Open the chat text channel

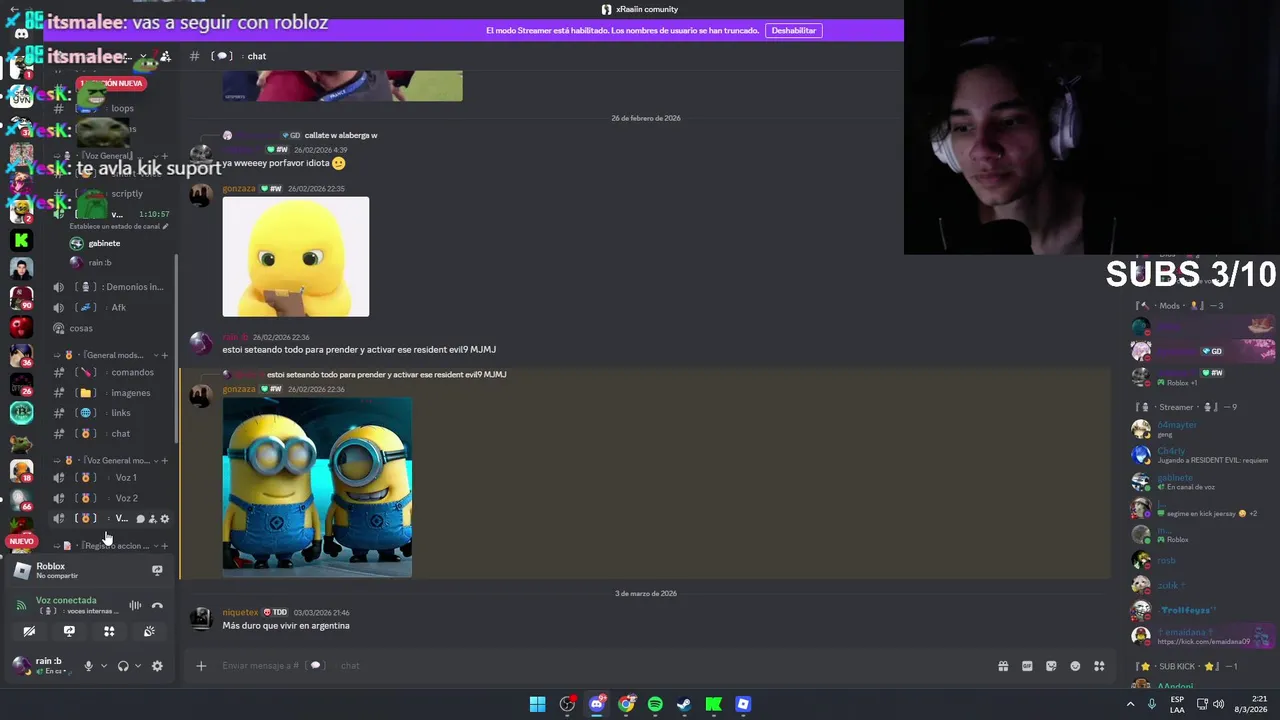click(x=112, y=434)
